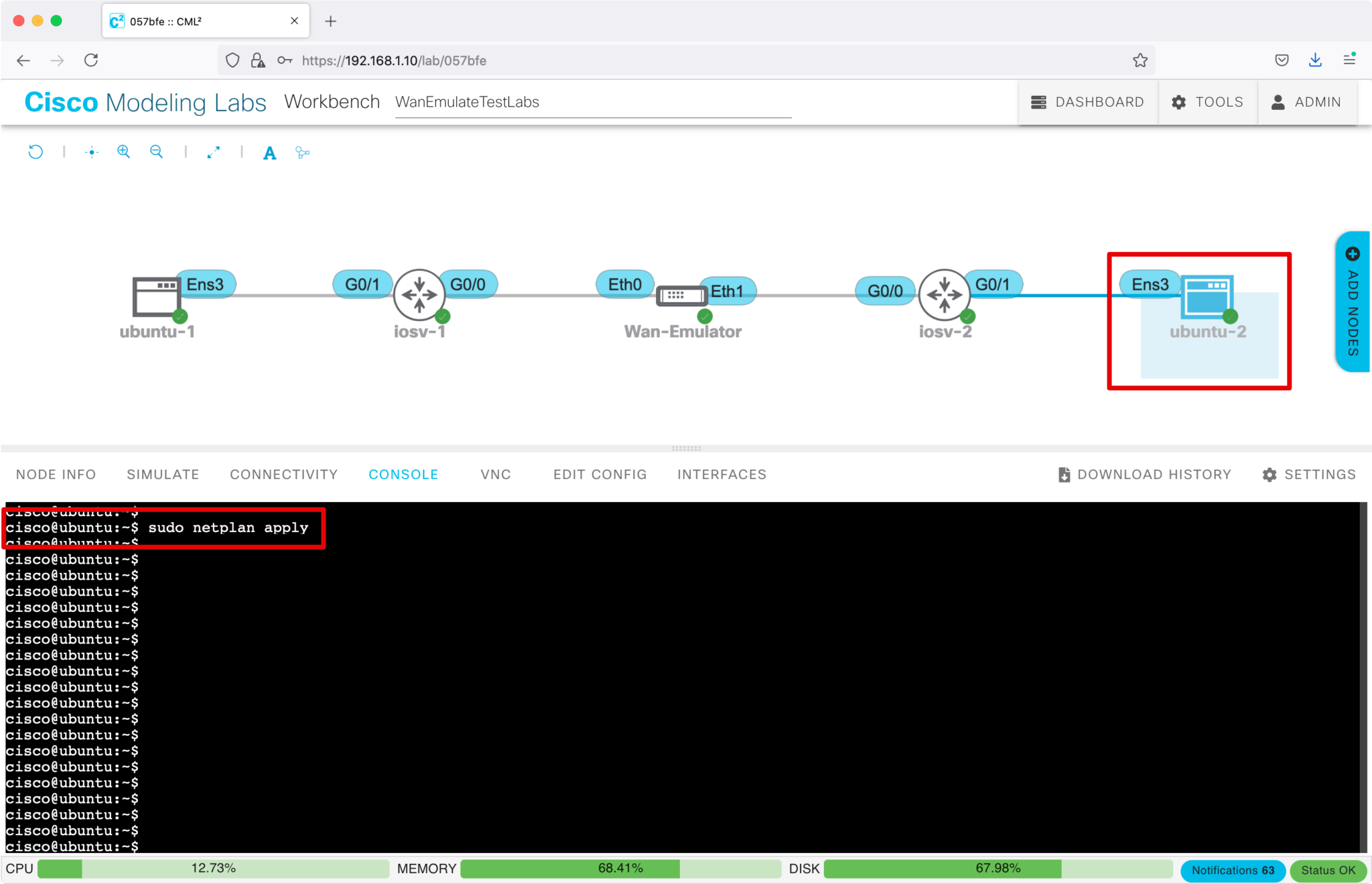Open the EDIT CONFIG tab
This screenshot has width=1372, height=884.
point(600,475)
